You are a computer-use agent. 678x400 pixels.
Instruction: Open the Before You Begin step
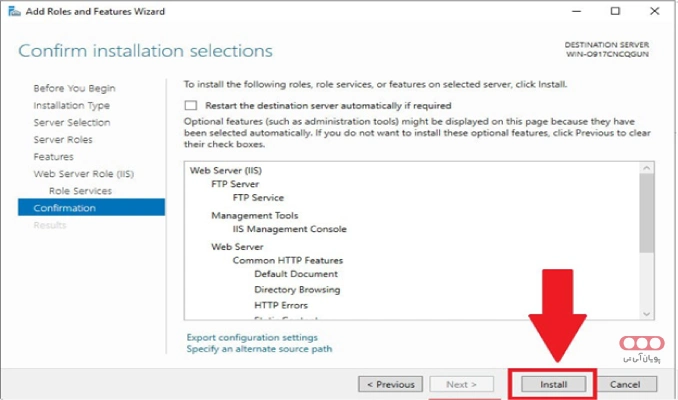coord(74,88)
